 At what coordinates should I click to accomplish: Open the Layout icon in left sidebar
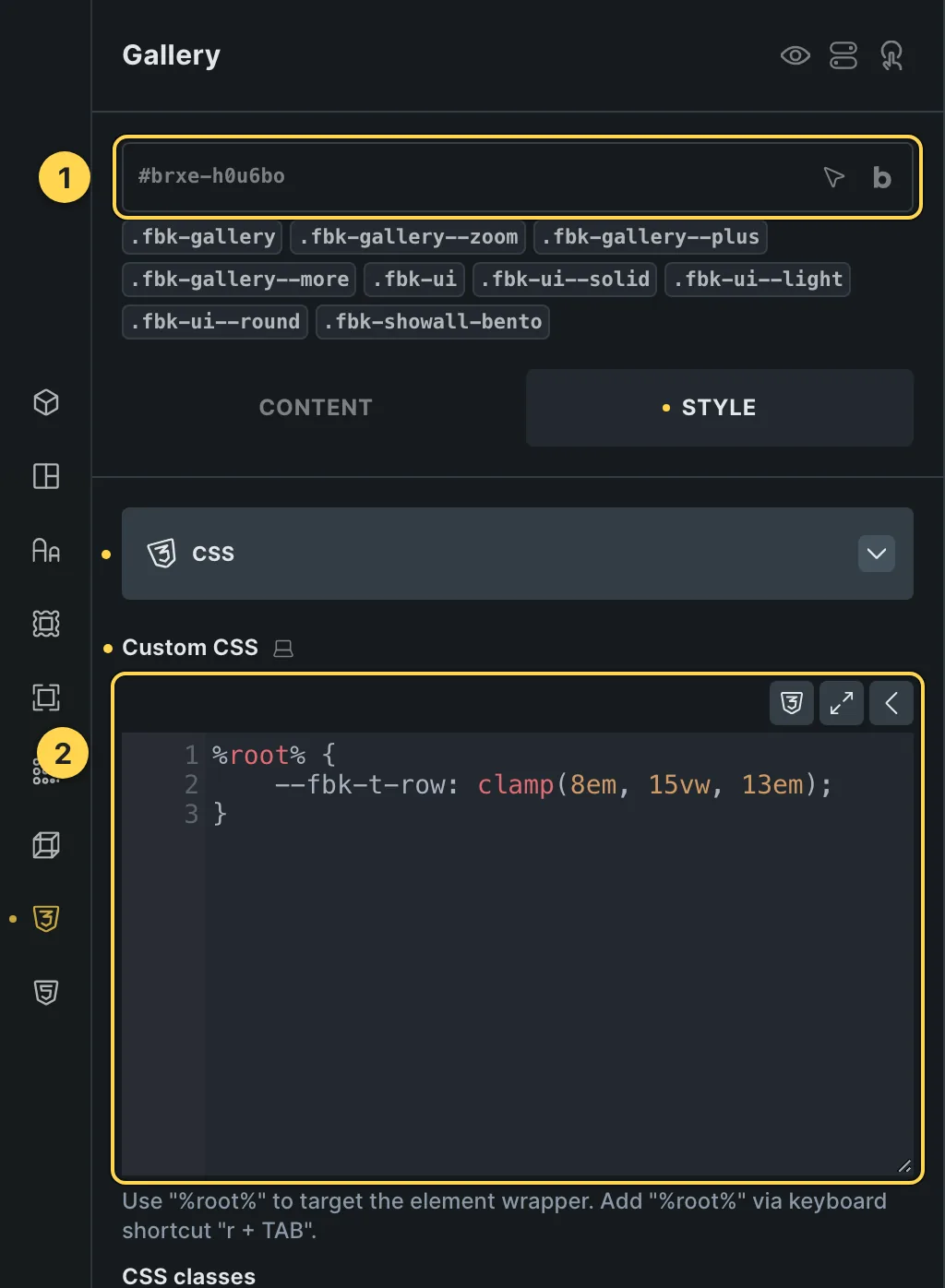[x=46, y=476]
